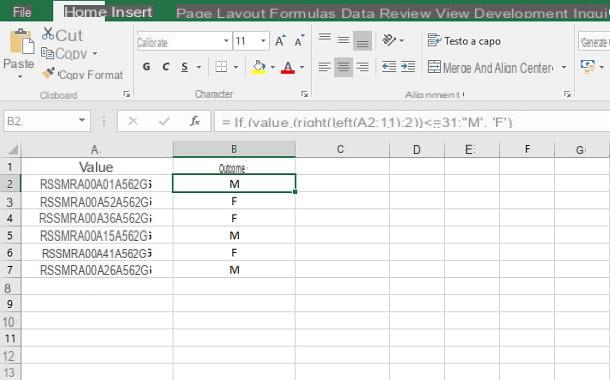Switch to the View tab
Image resolution: width=610 pixels, height=380 pixels.
(x=452, y=14)
